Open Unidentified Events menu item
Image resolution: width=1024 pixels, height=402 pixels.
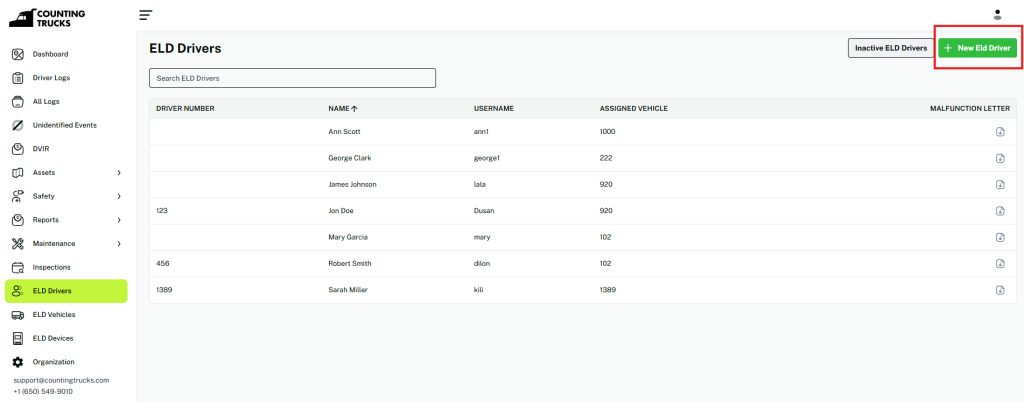coord(64,125)
